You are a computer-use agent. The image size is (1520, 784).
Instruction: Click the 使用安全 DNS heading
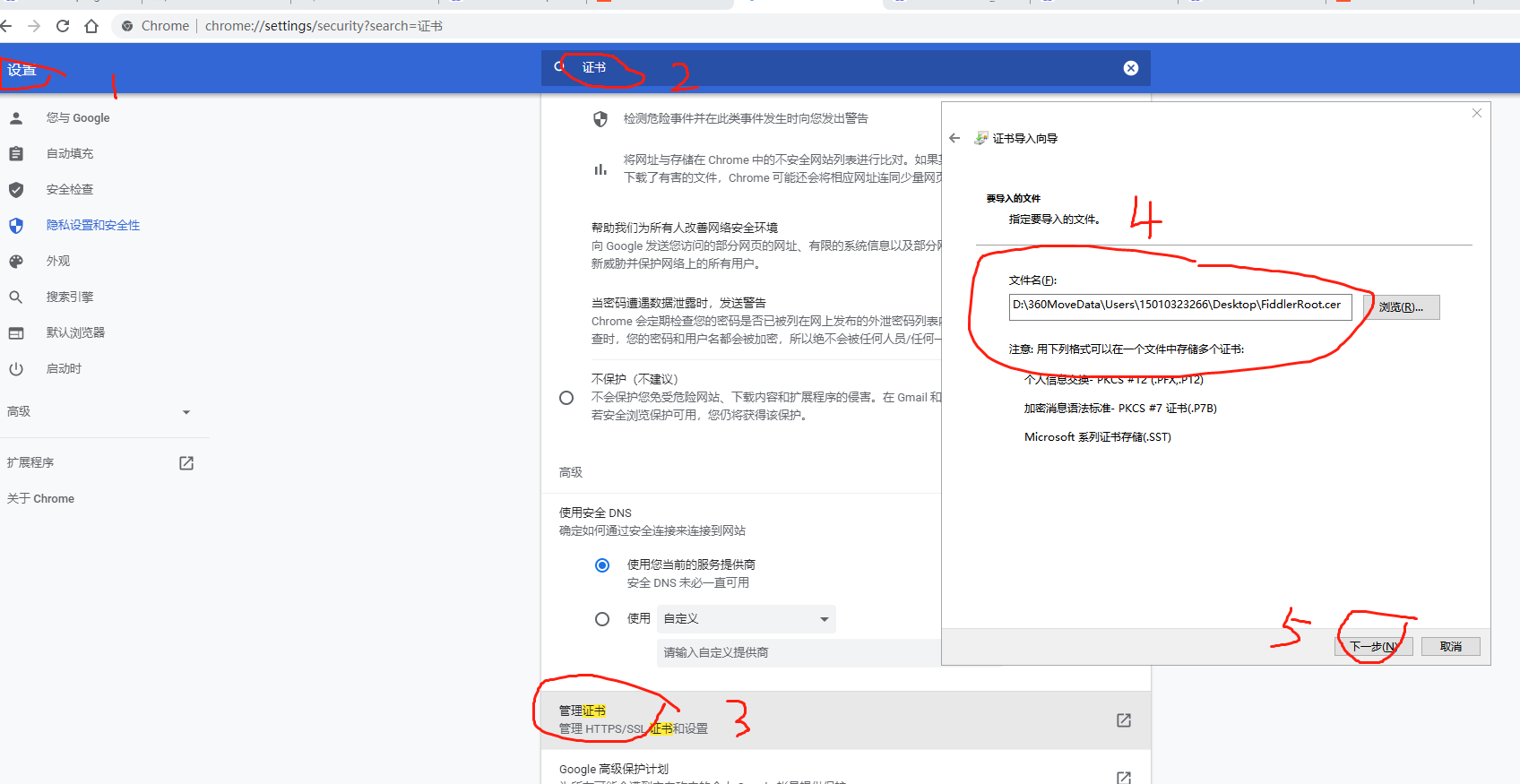[595, 513]
